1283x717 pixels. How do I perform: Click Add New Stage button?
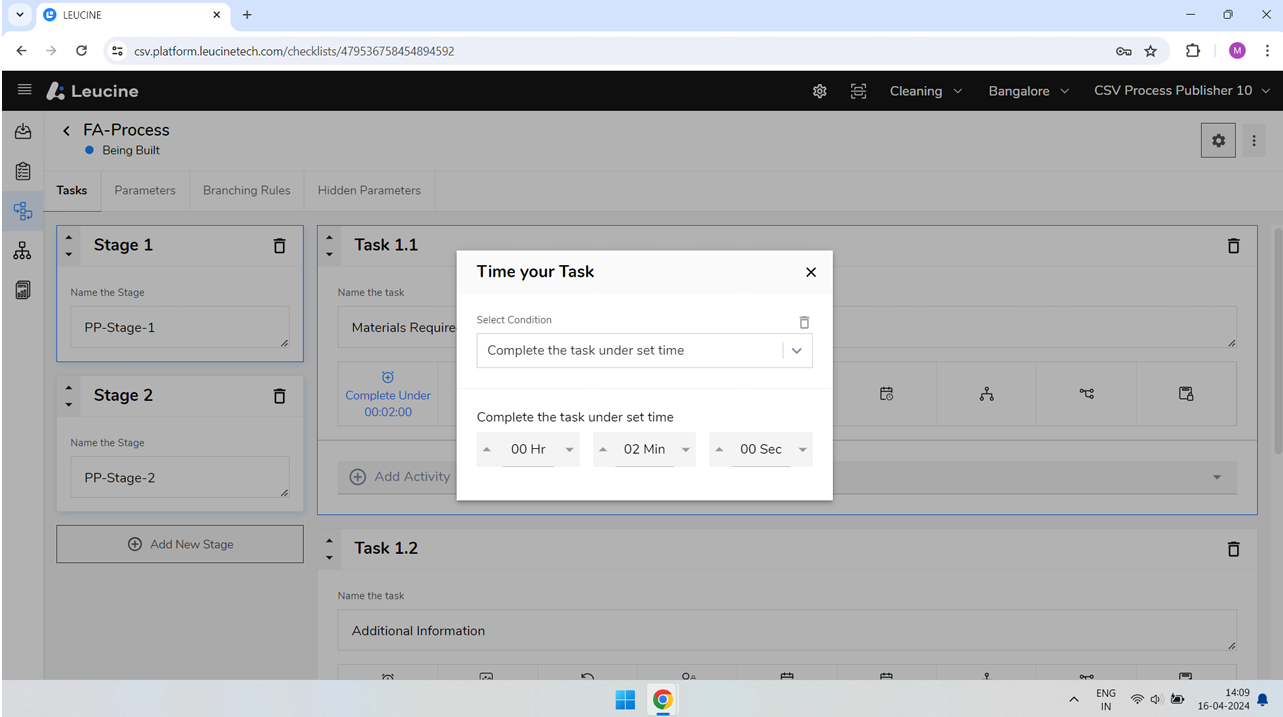180,544
